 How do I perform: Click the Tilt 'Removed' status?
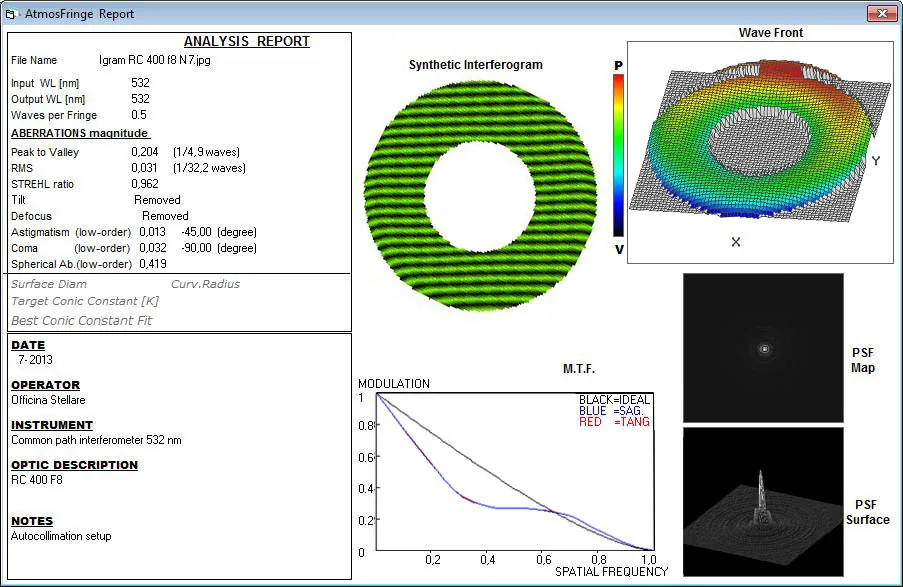[157, 200]
